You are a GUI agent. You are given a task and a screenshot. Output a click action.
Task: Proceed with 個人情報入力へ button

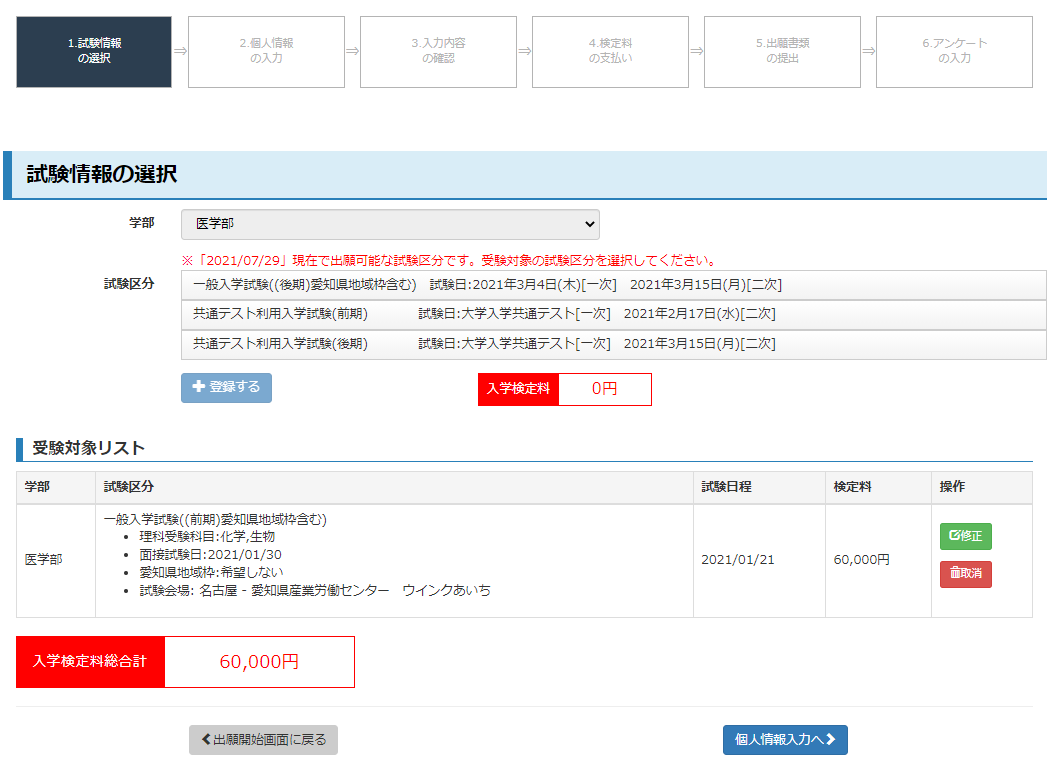(785, 740)
